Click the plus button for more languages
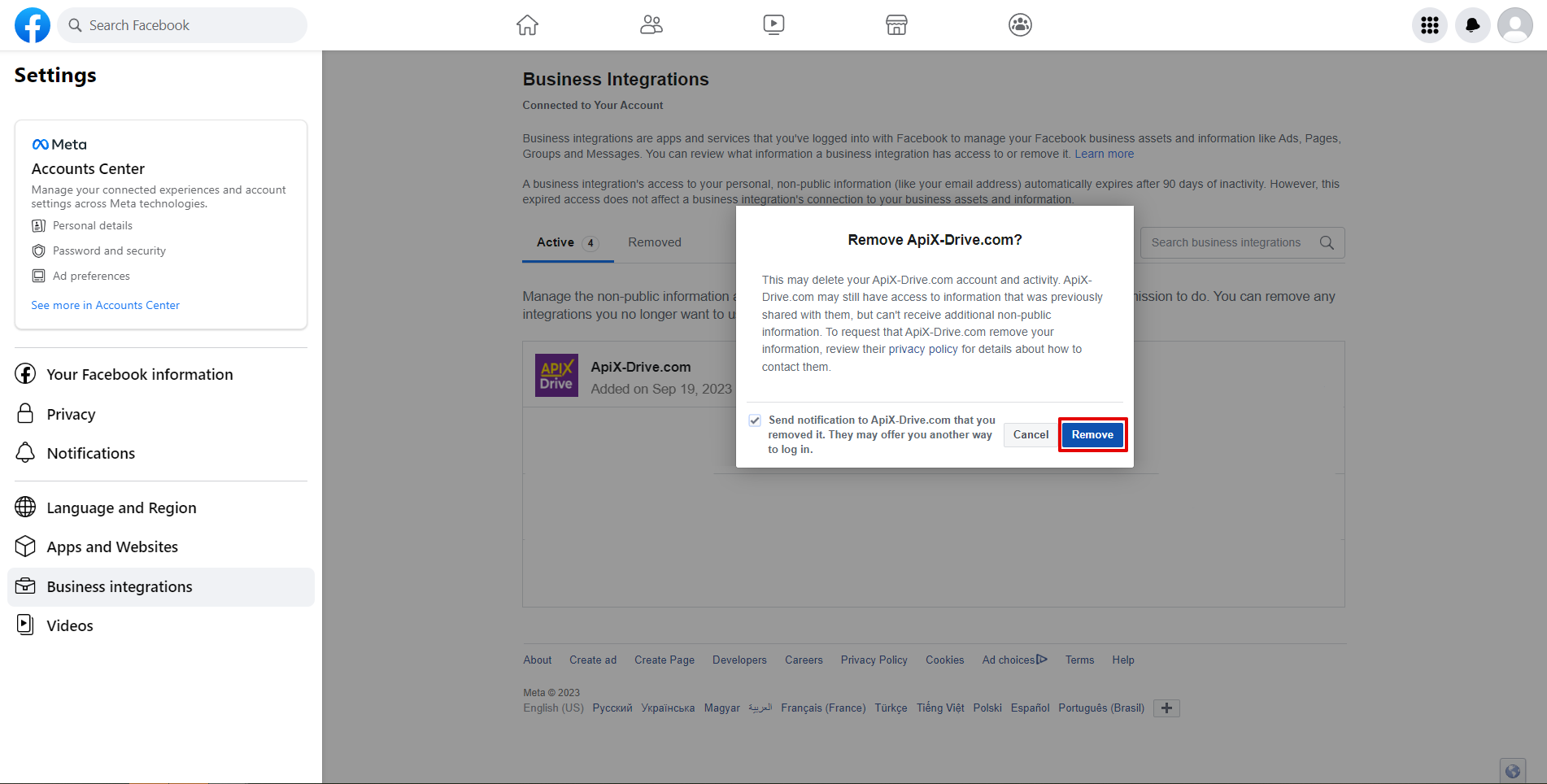The image size is (1547, 784). (1166, 708)
